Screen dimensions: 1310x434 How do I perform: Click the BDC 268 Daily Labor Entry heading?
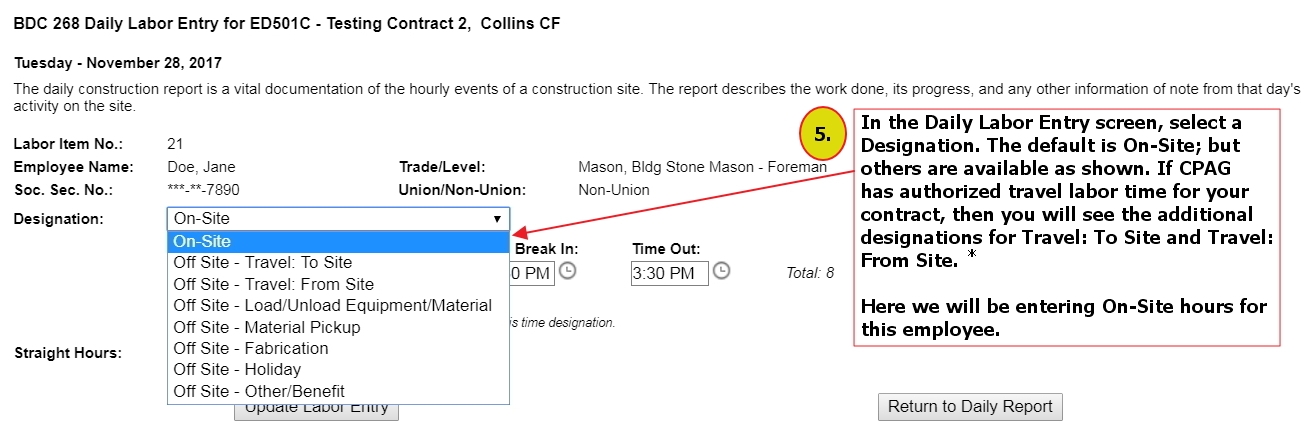point(286,24)
